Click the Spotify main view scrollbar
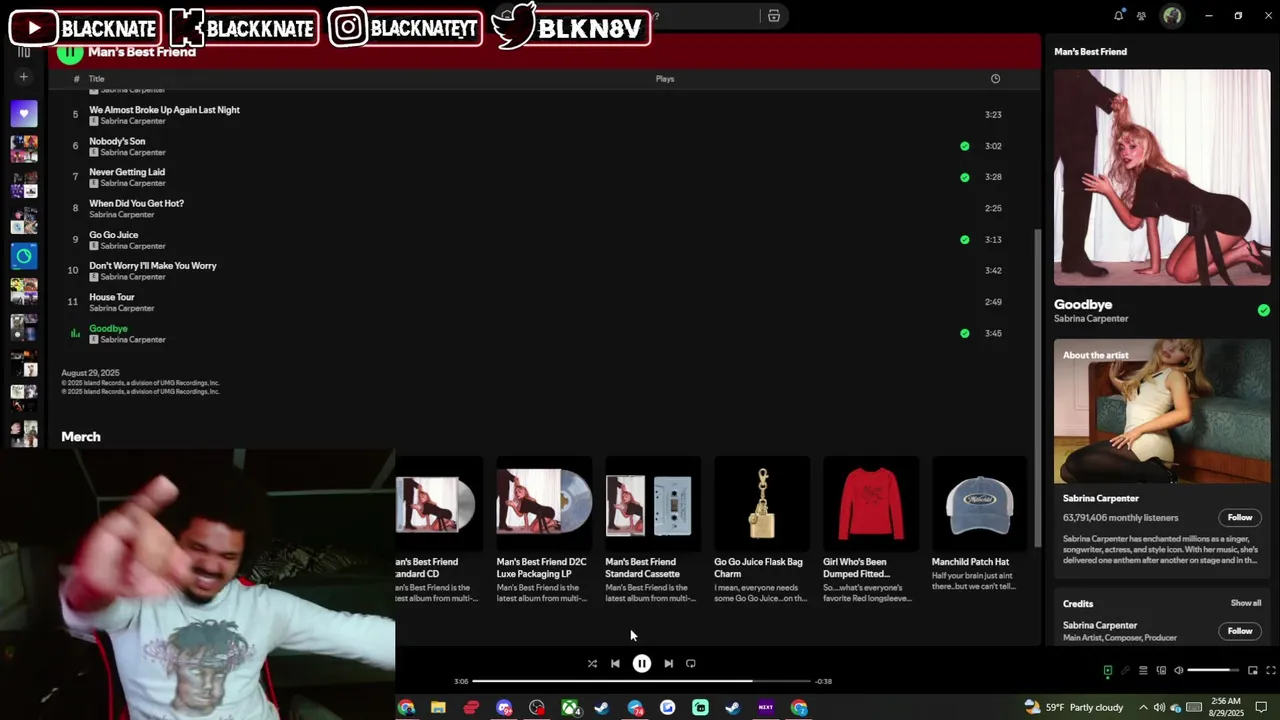This screenshot has height=720, width=1280. tap(1036, 388)
